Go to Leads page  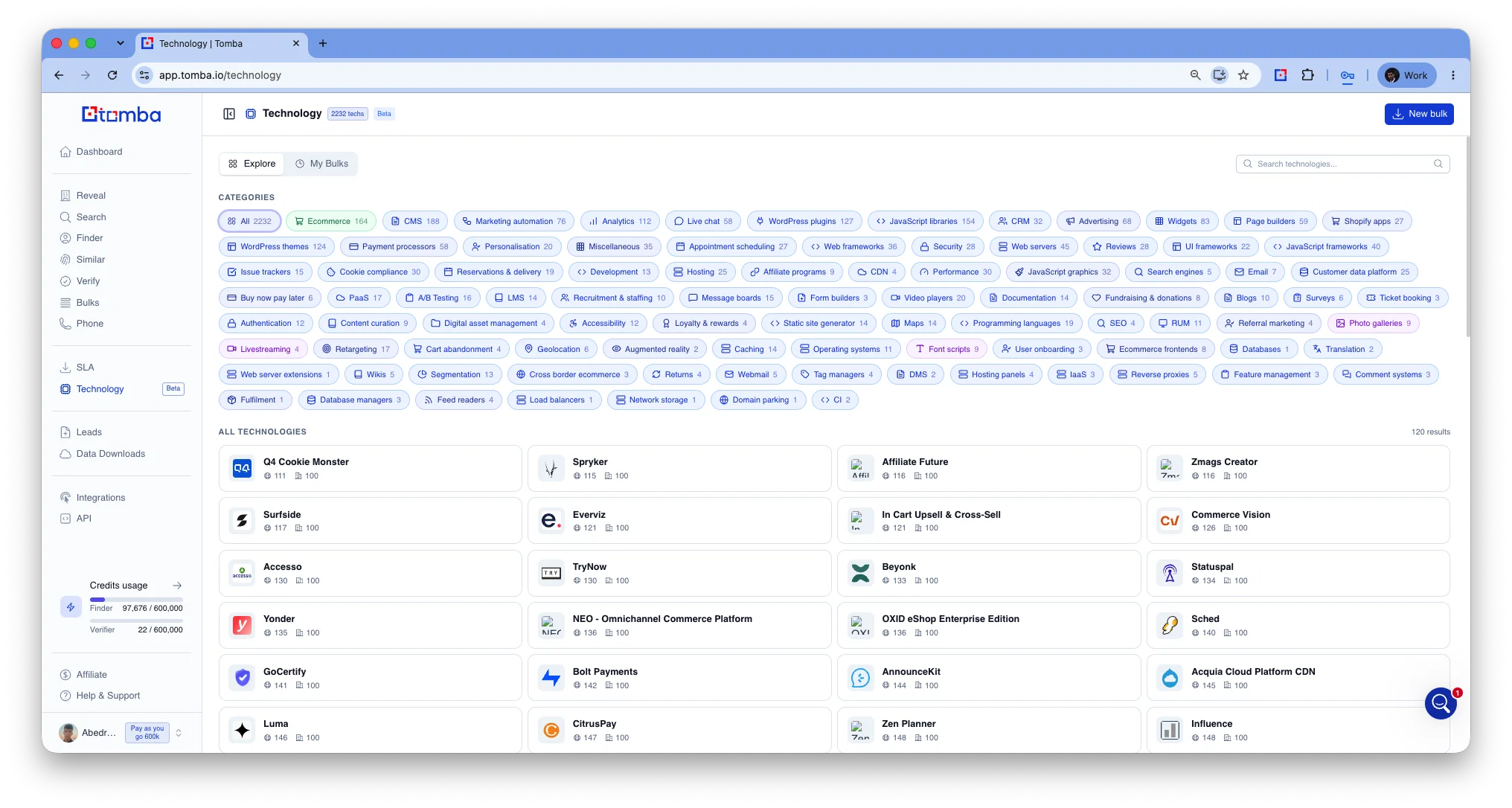click(x=89, y=432)
